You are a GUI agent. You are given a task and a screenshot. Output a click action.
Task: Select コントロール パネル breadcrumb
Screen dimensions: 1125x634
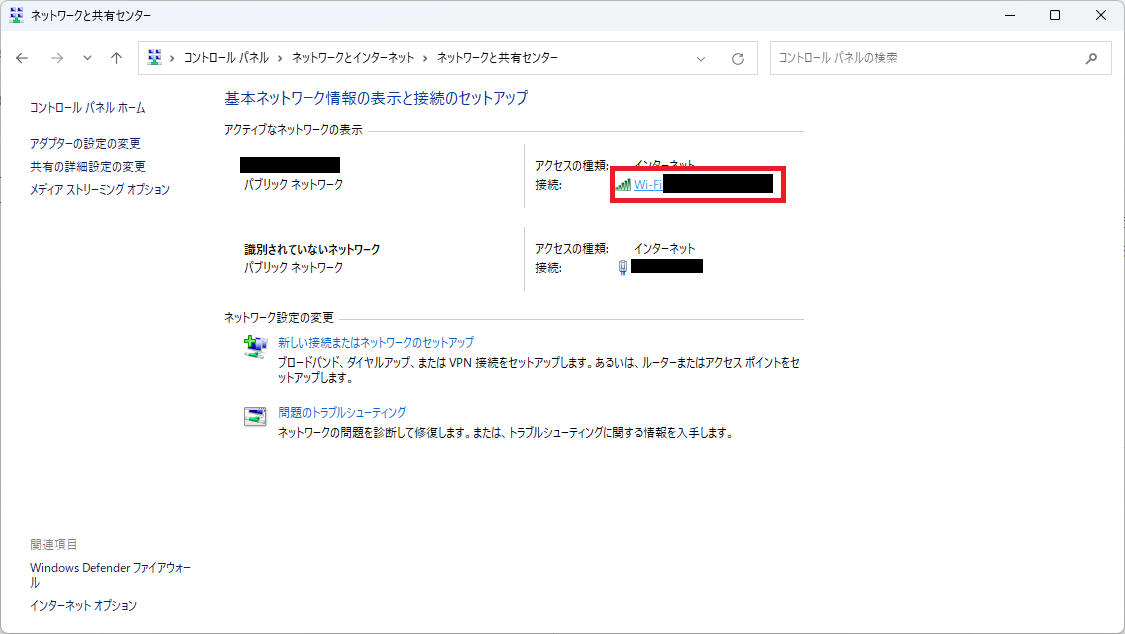226,57
